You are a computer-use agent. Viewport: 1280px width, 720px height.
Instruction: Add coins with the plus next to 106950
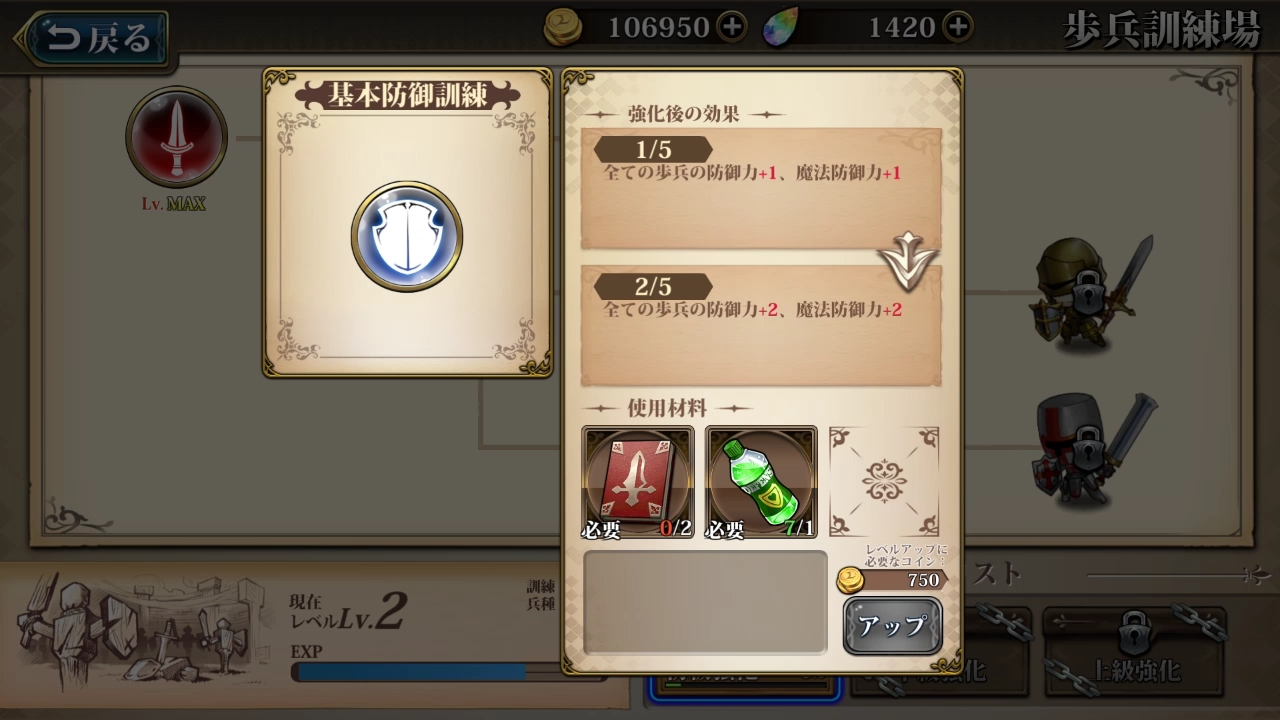tap(732, 27)
